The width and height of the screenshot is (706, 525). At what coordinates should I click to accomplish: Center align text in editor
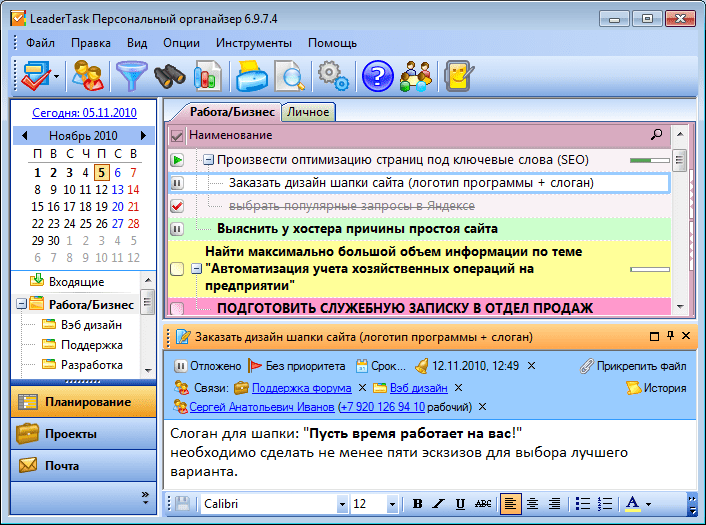click(x=533, y=503)
